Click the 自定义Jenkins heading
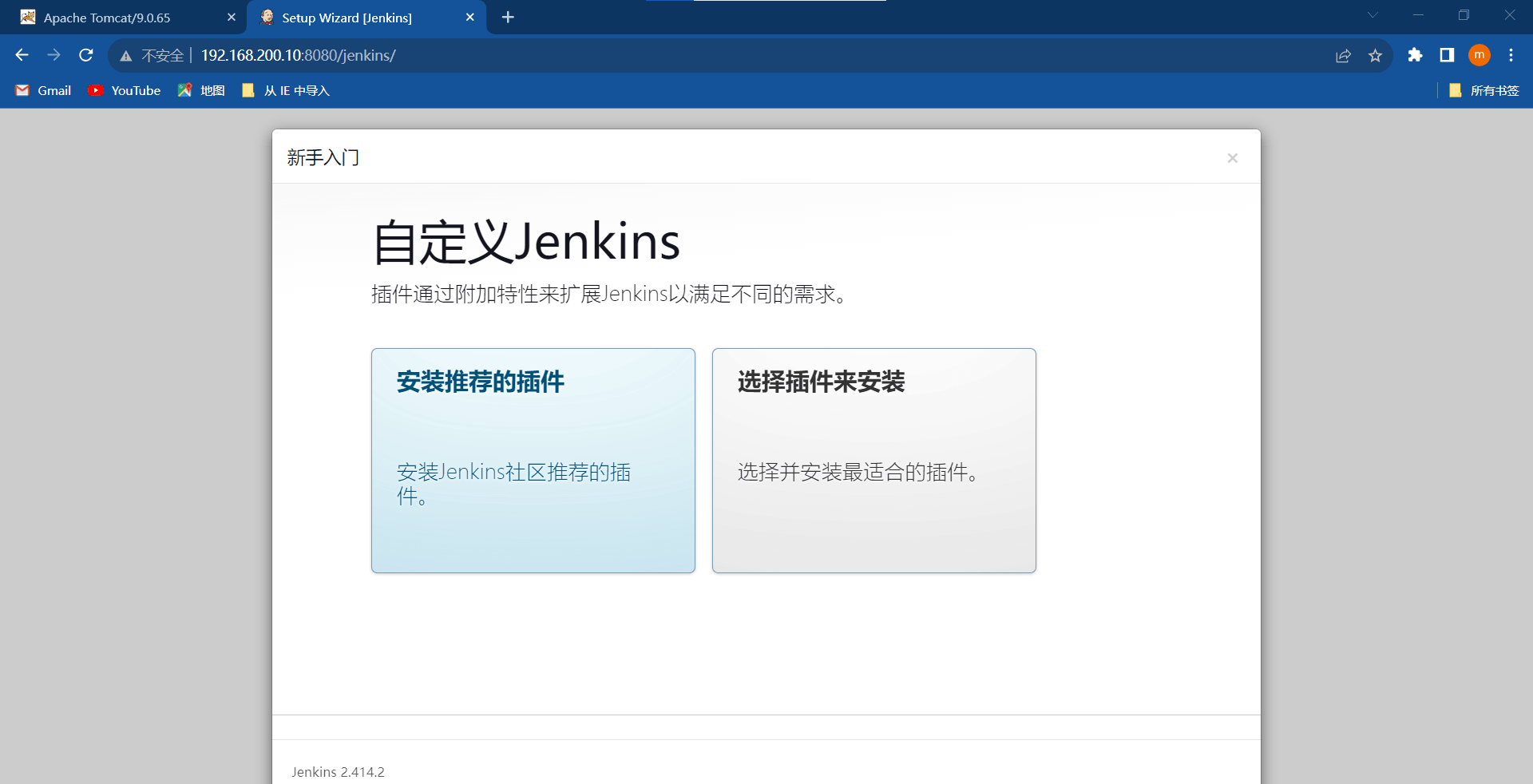The width and height of the screenshot is (1533, 784). click(x=526, y=242)
